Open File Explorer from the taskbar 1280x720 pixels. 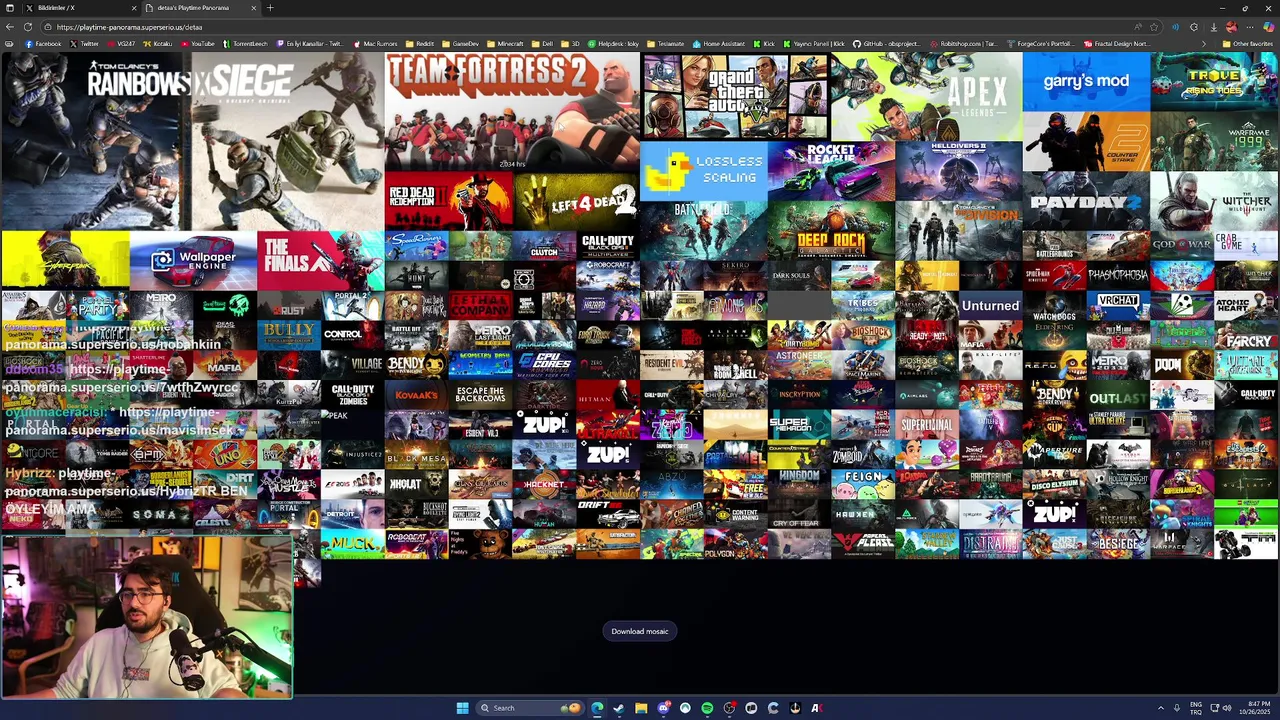point(641,708)
